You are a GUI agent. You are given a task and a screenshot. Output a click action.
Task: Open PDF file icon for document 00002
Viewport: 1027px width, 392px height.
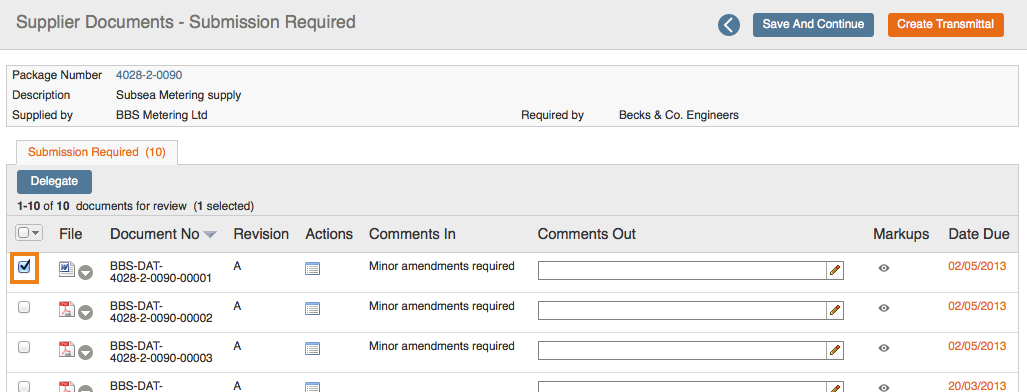[x=67, y=309]
